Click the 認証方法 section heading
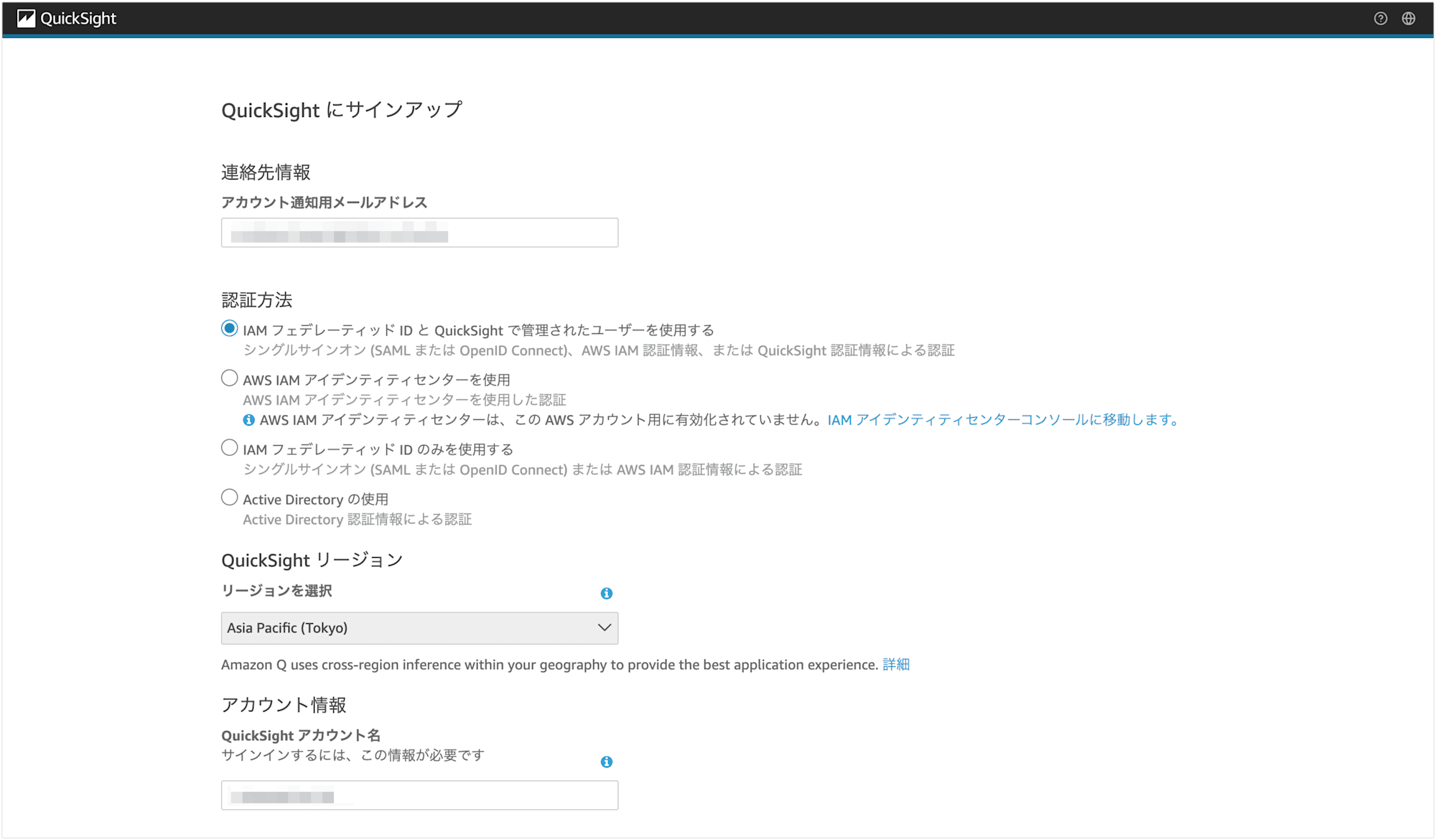The height and width of the screenshot is (840, 1436). 257,300
